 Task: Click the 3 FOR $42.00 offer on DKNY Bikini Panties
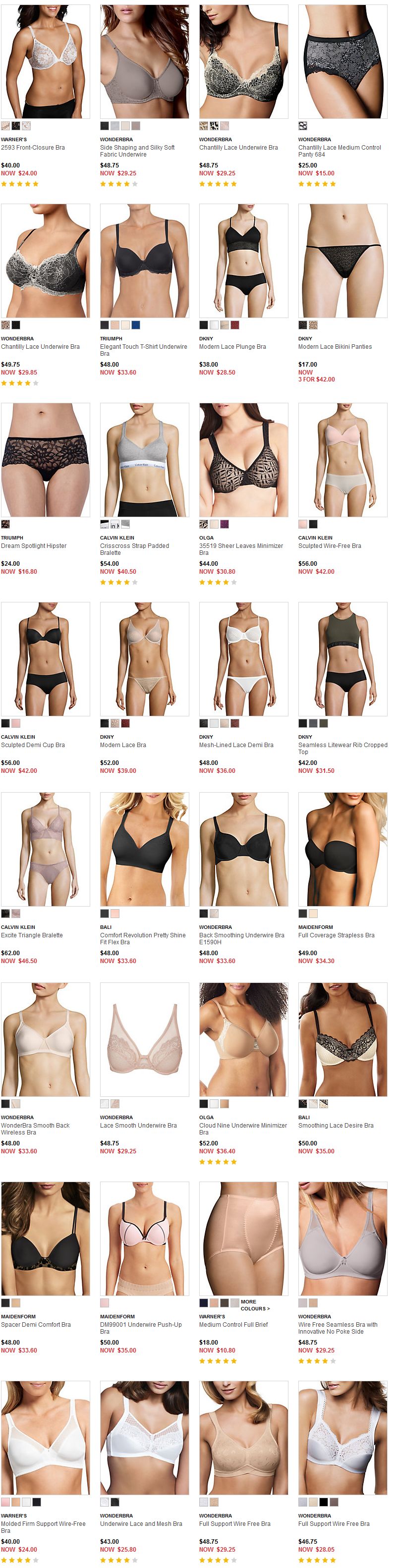316,379
